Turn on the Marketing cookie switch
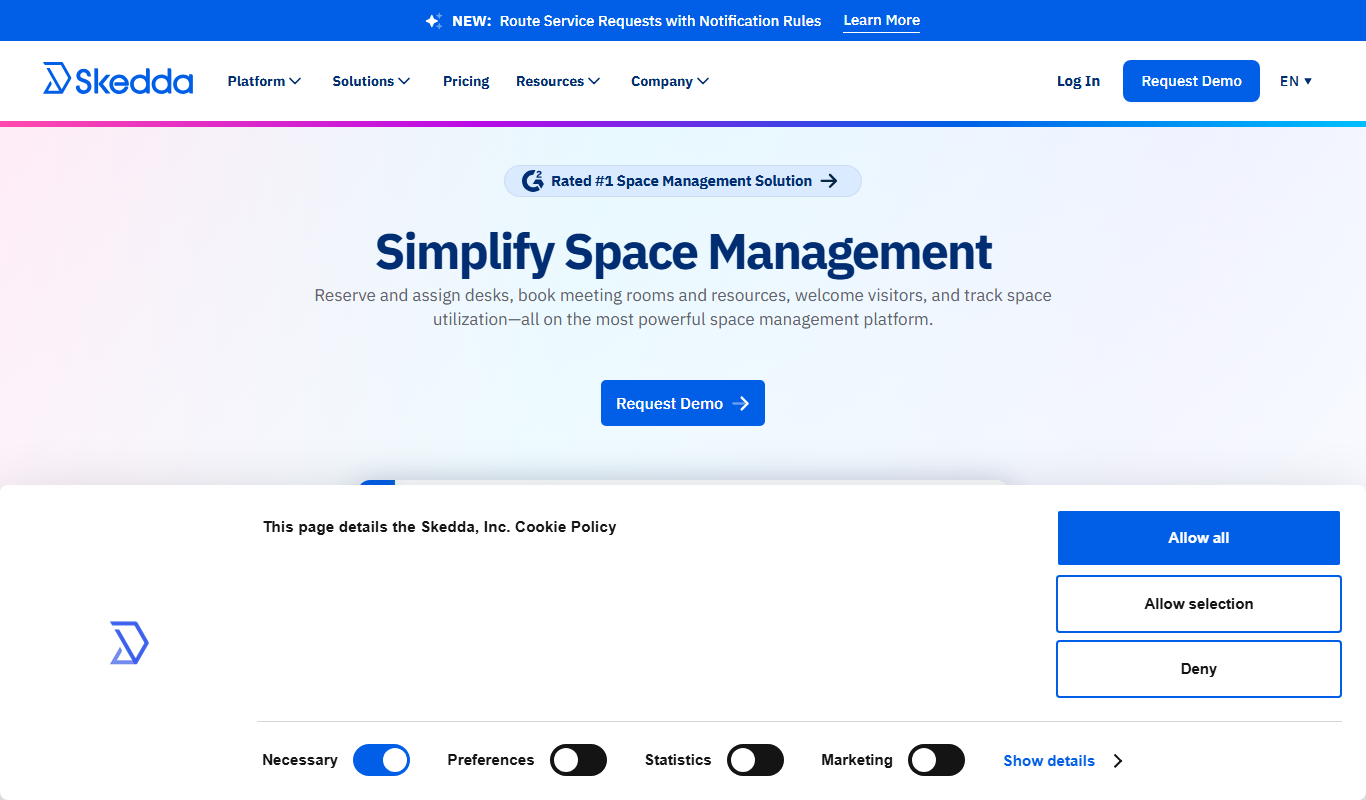 coord(936,760)
